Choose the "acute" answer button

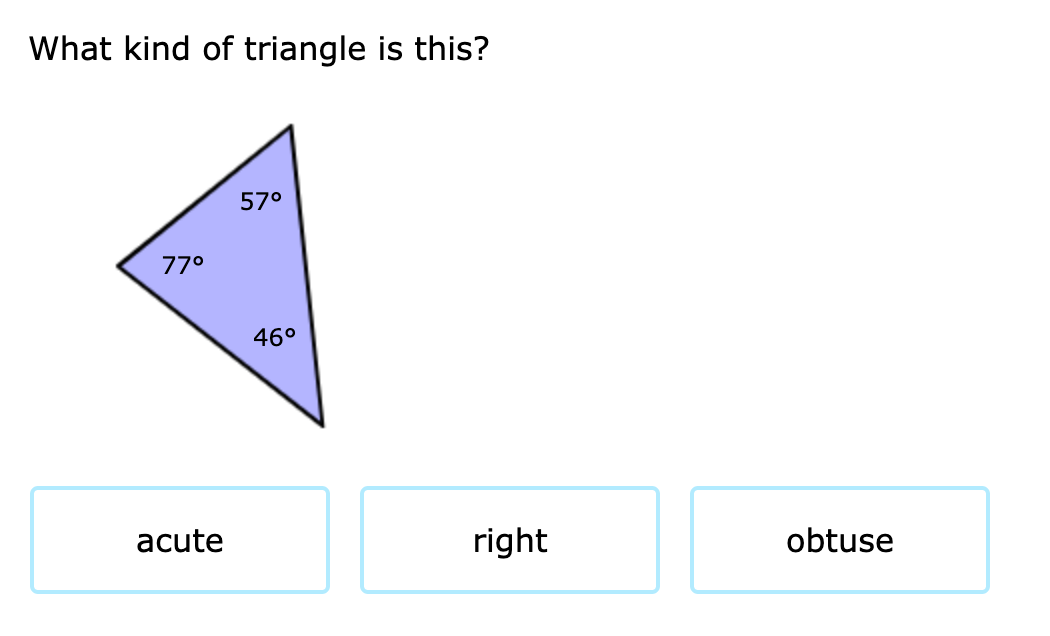pos(180,540)
